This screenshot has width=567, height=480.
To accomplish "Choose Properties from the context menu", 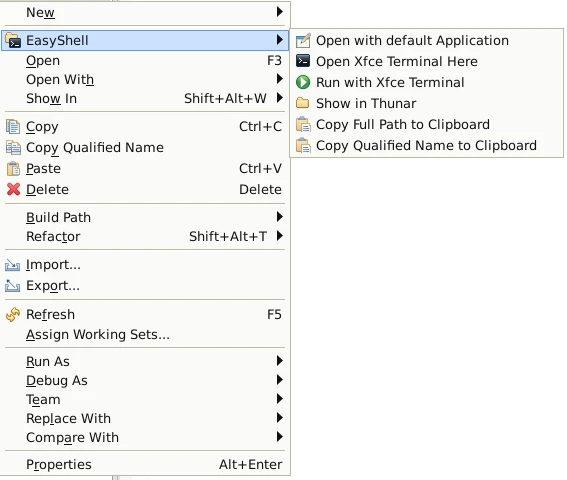I will point(145,464).
